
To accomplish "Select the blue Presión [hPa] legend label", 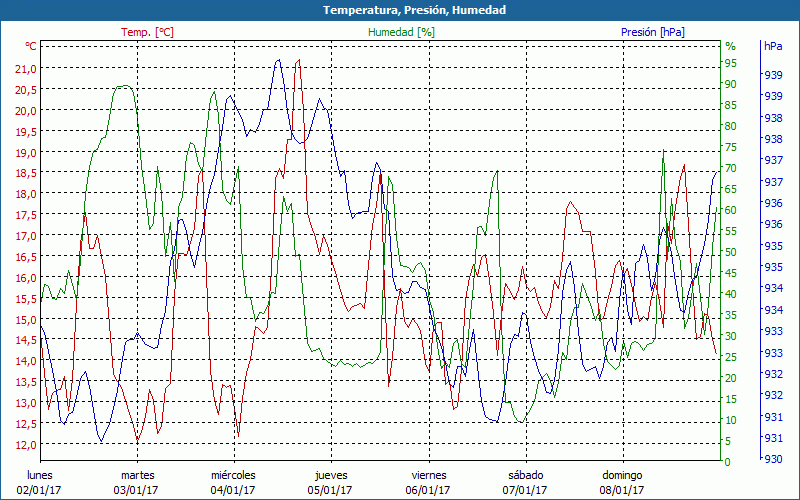I will pyautogui.click(x=653, y=32).
